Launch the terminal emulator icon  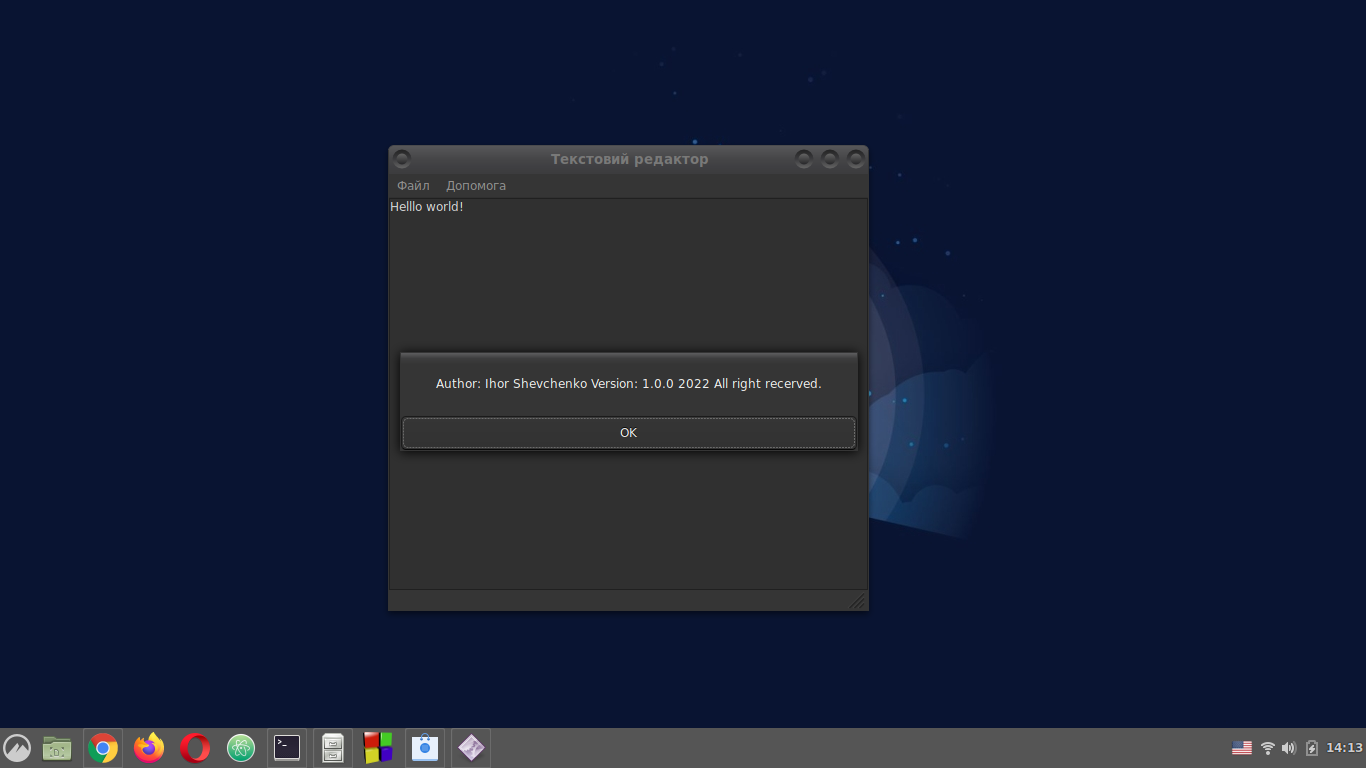point(286,747)
